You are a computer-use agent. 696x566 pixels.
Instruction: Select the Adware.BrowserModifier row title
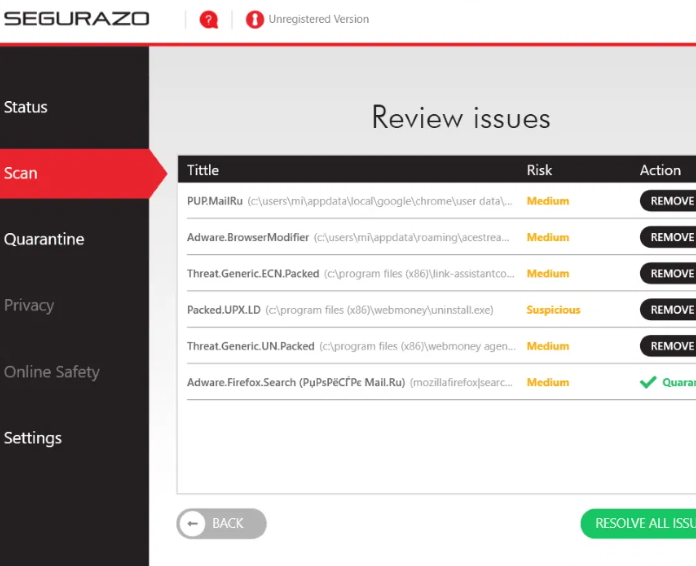click(x=248, y=237)
